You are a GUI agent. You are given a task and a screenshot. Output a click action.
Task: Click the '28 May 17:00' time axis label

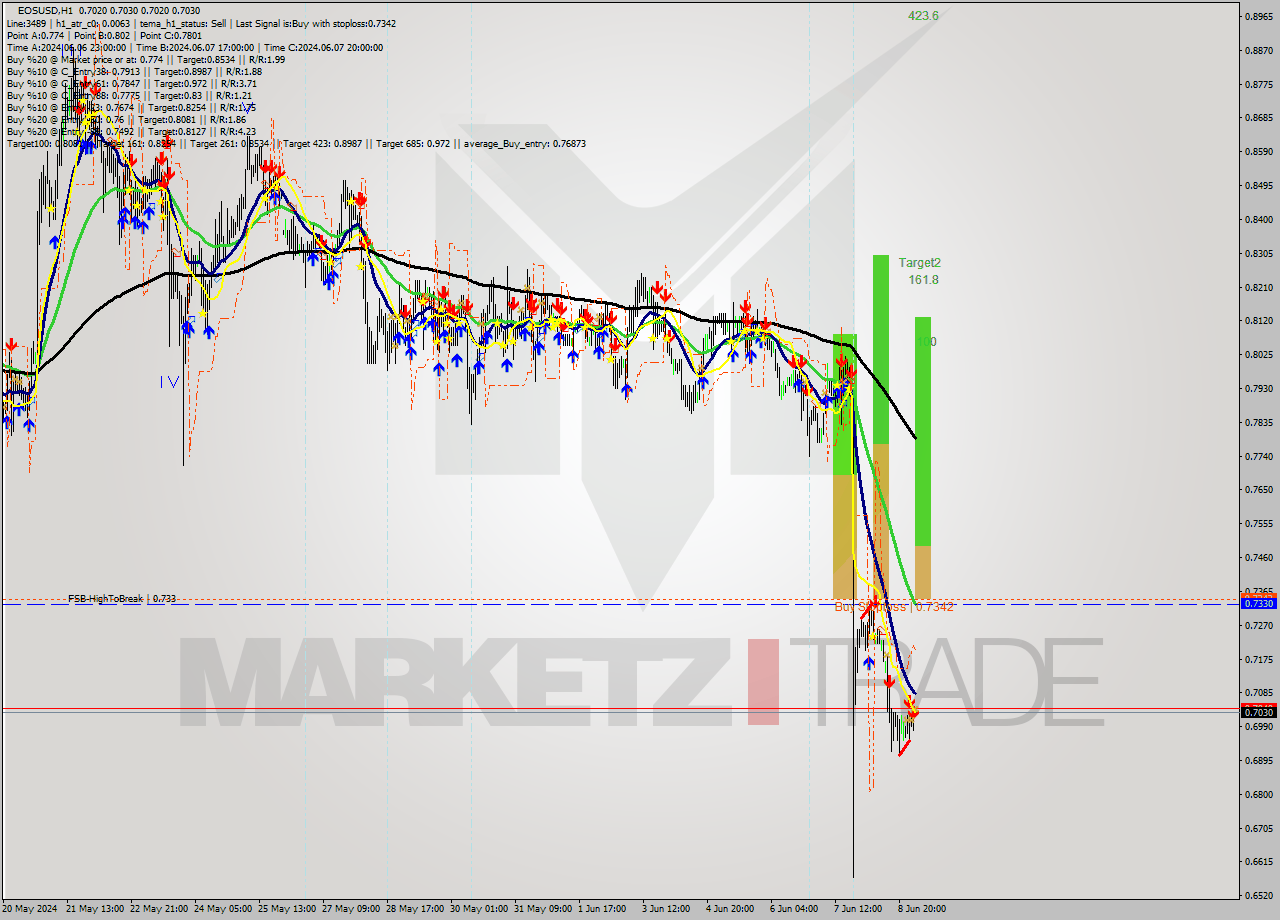[x=414, y=909]
